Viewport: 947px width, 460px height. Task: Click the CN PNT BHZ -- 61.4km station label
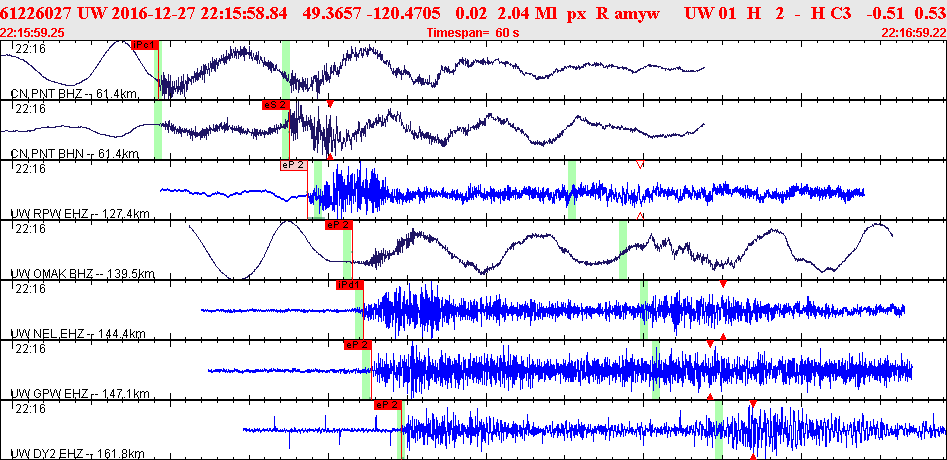point(74,94)
